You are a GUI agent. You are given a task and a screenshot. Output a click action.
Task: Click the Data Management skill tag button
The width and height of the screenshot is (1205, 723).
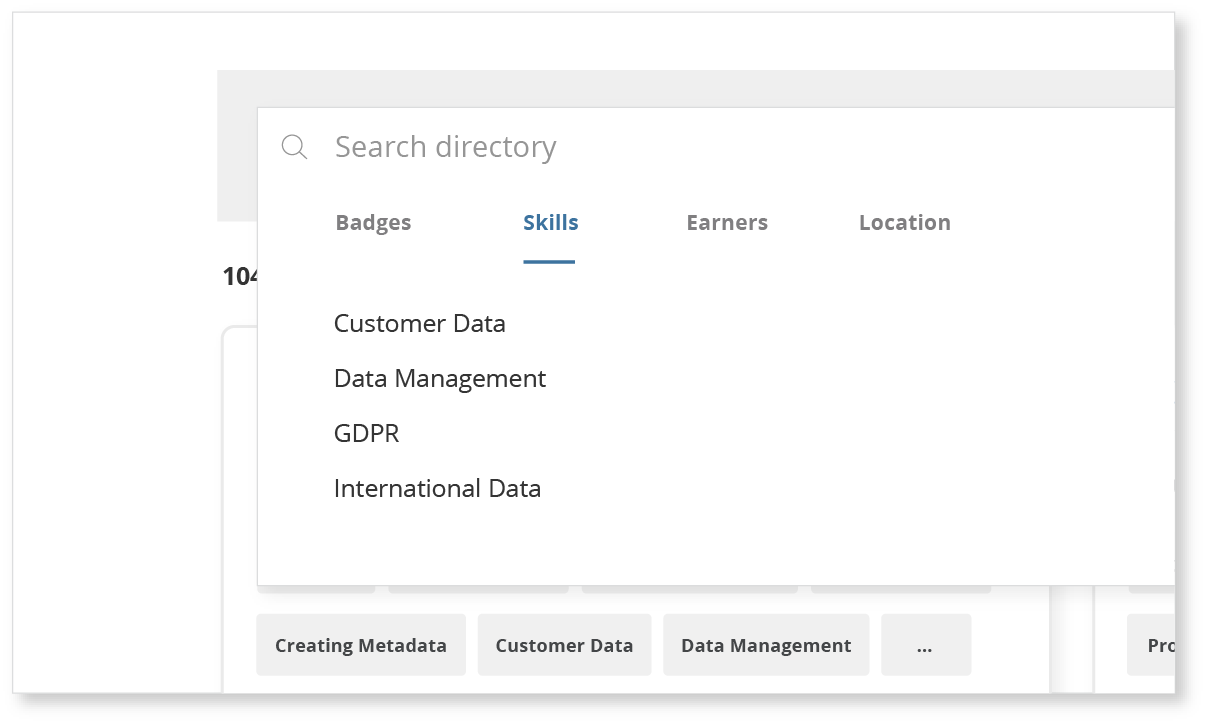point(766,645)
